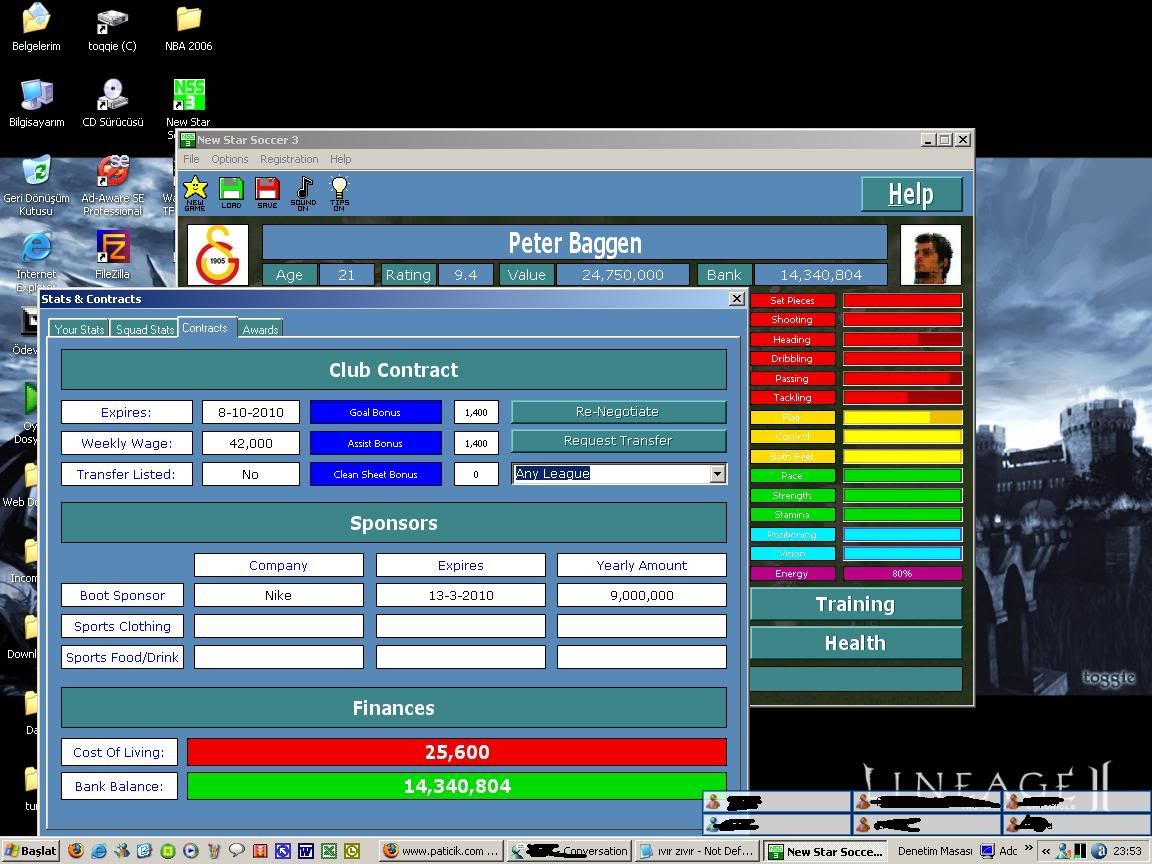The width and height of the screenshot is (1152, 864).
Task: Click the Passing skill bar
Action: (902, 378)
